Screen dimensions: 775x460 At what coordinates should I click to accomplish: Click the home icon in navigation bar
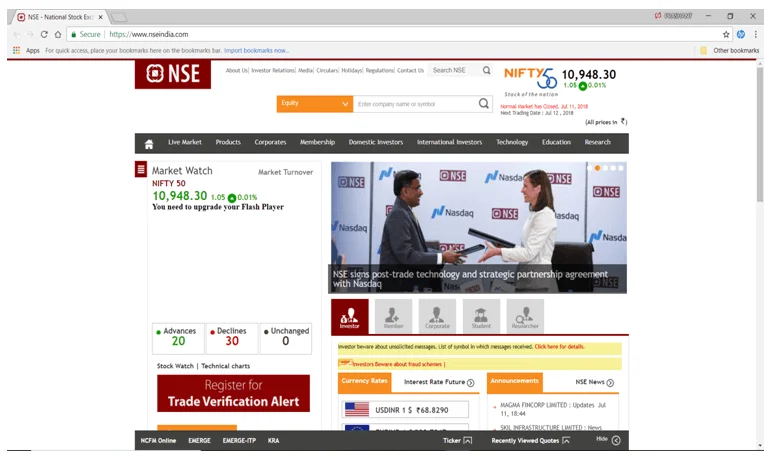coord(148,143)
